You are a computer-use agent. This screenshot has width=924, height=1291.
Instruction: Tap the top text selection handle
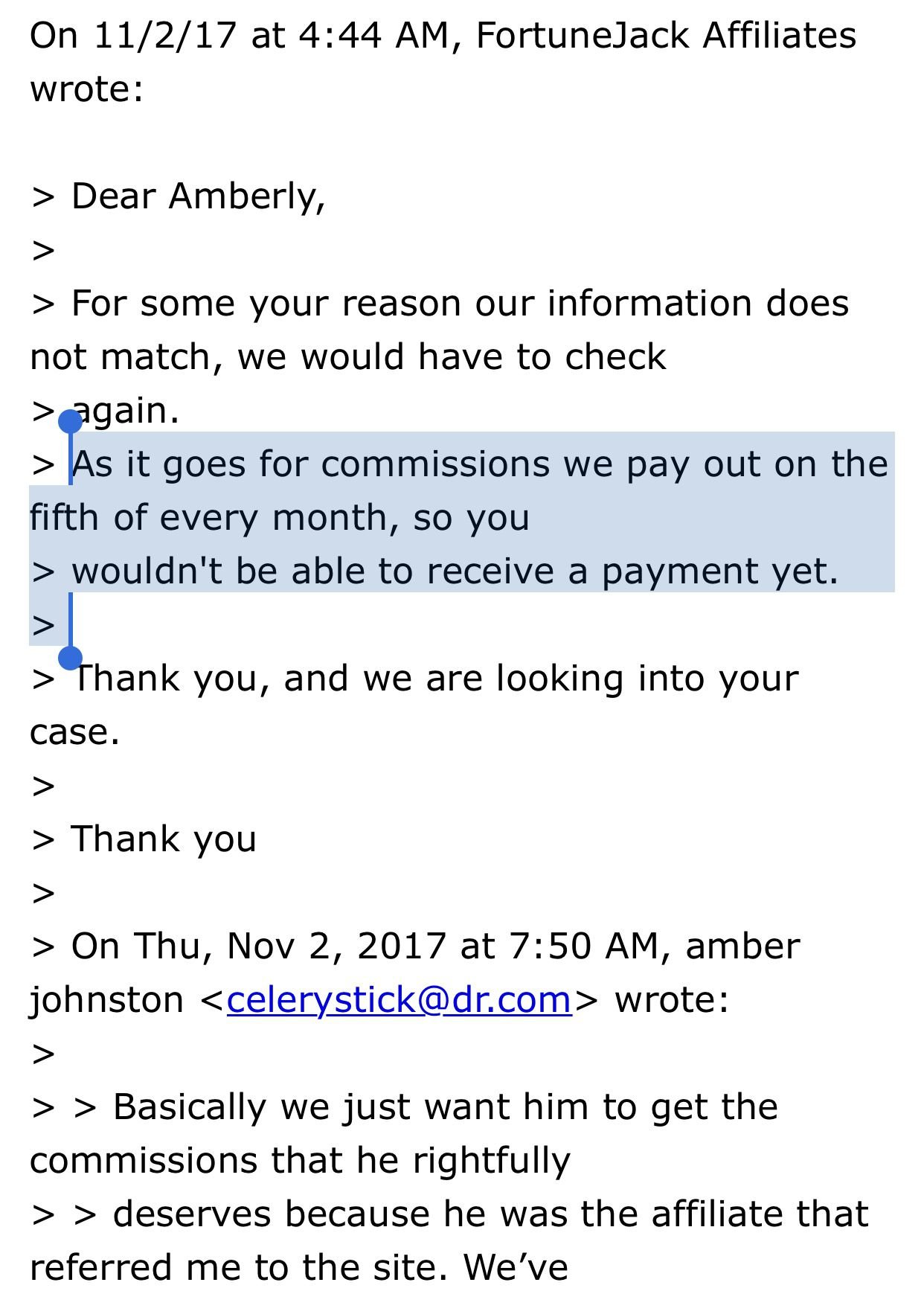click(70, 422)
